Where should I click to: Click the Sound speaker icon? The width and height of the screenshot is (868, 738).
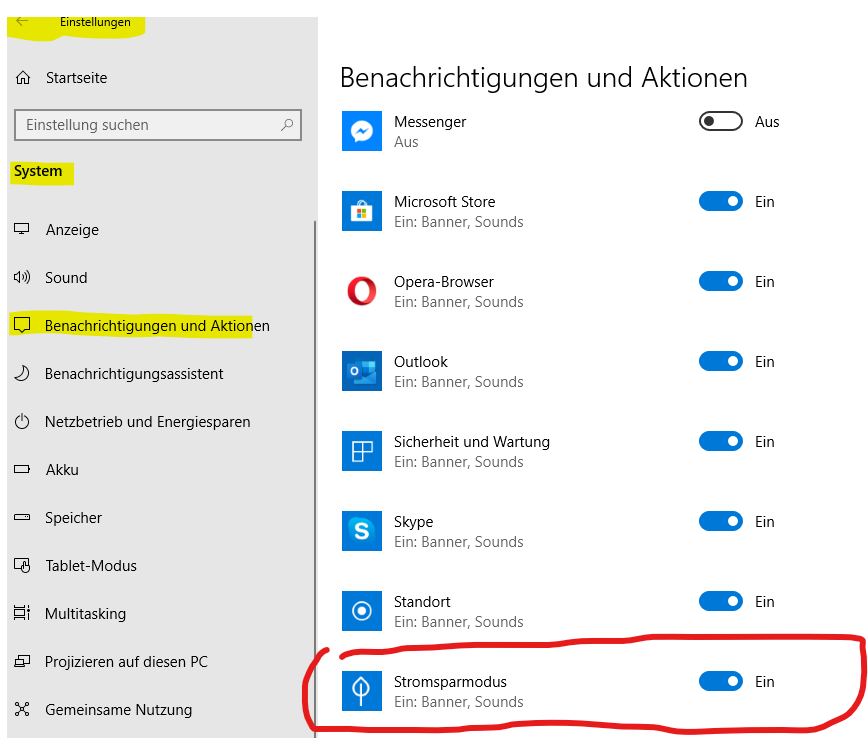(x=22, y=277)
